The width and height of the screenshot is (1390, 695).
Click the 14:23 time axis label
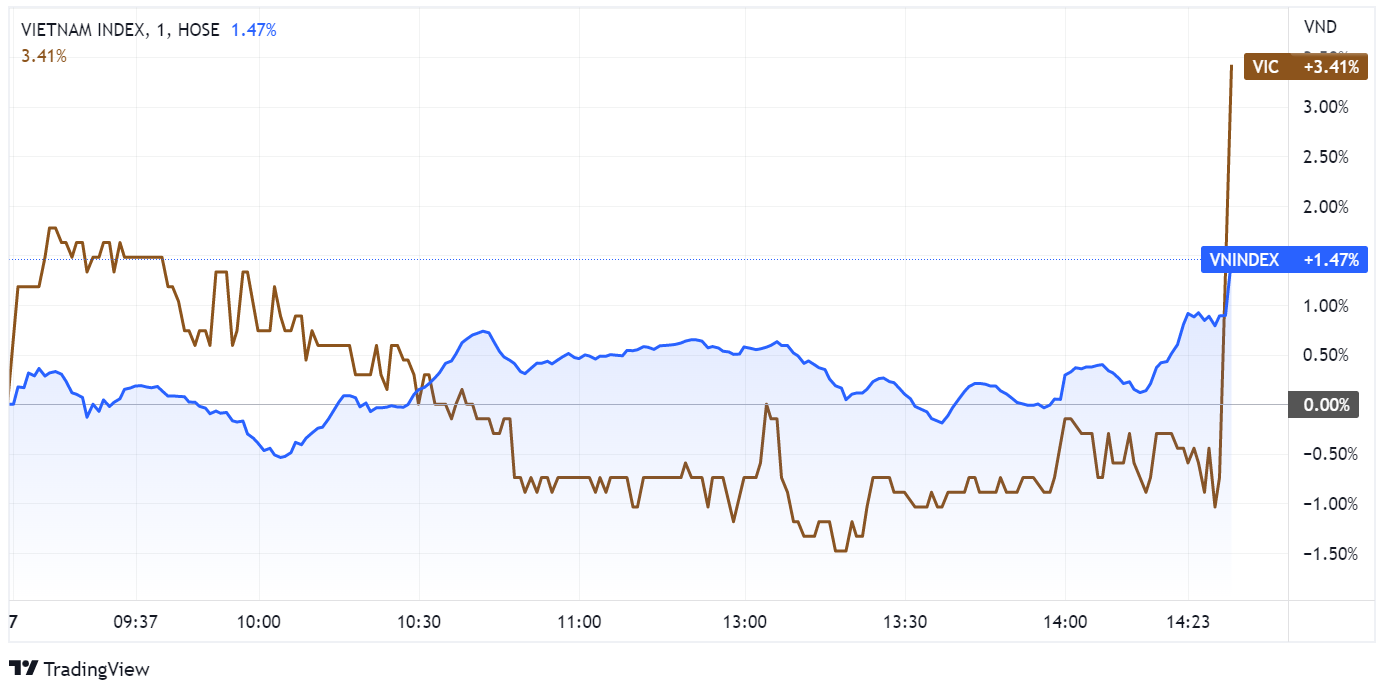(1187, 621)
